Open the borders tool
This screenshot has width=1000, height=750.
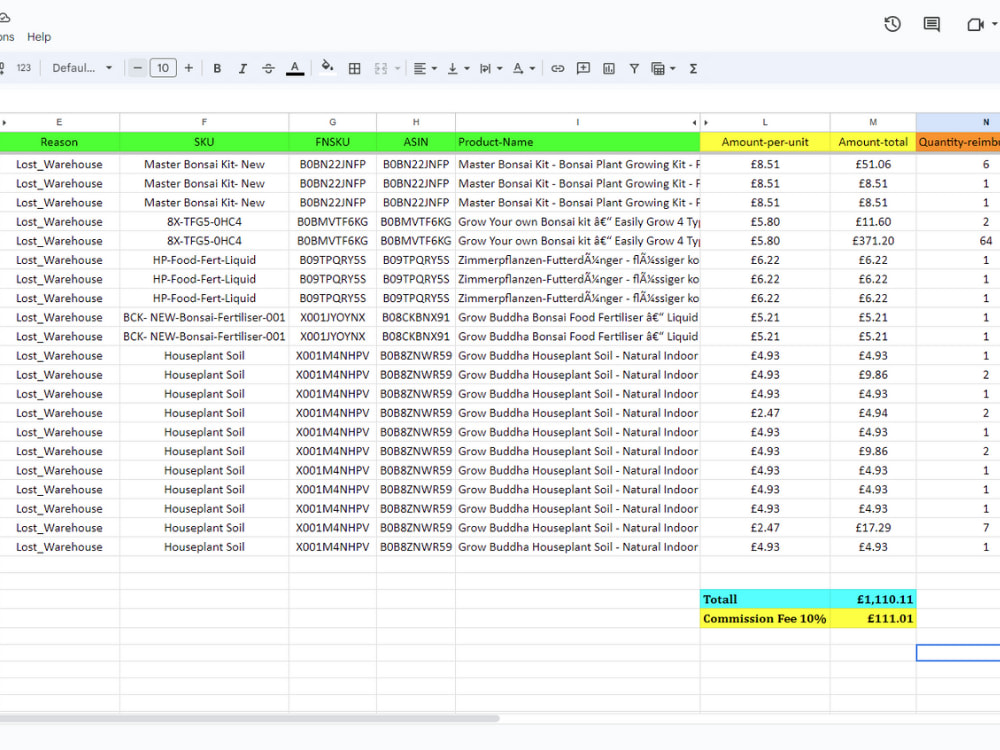click(355, 68)
